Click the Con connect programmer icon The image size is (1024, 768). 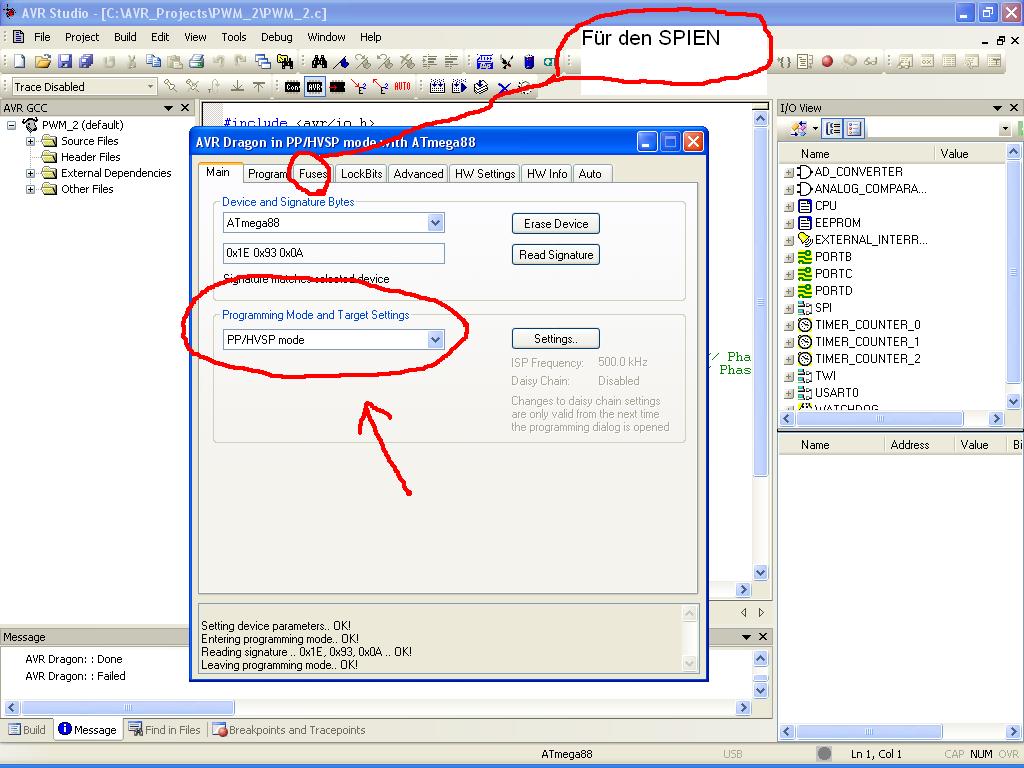pyautogui.click(x=293, y=86)
